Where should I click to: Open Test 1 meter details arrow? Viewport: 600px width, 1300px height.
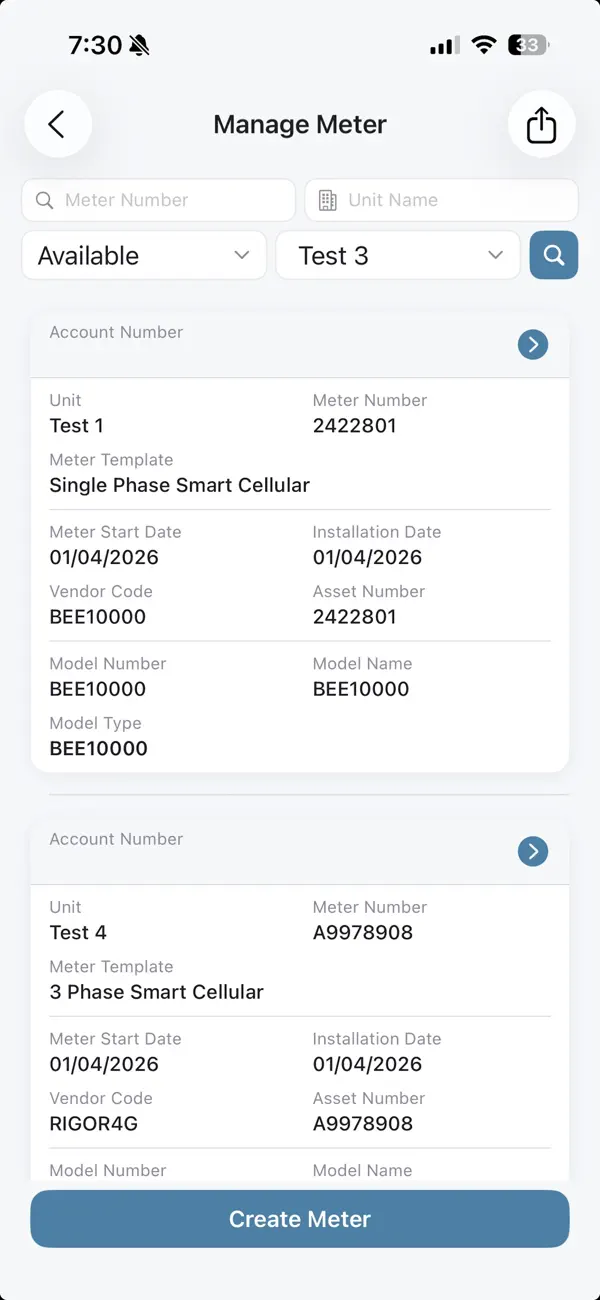[x=533, y=345]
